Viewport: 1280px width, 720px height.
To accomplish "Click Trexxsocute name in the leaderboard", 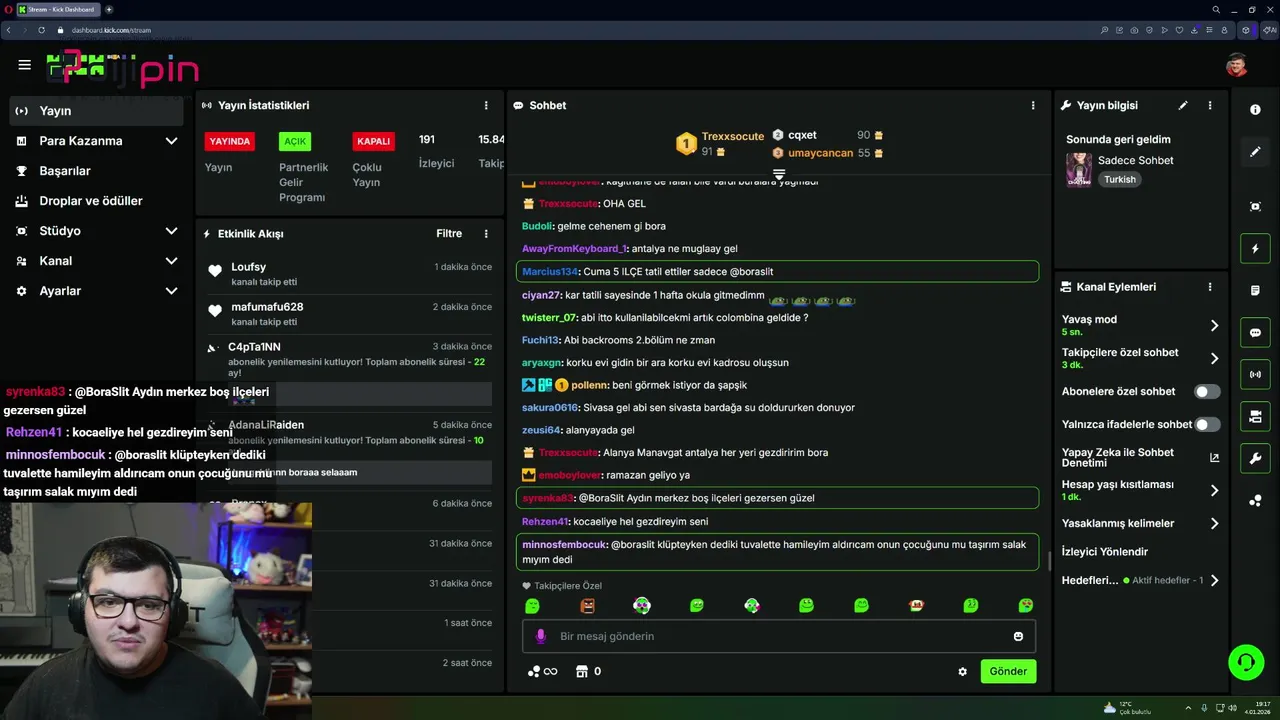I will (733, 136).
